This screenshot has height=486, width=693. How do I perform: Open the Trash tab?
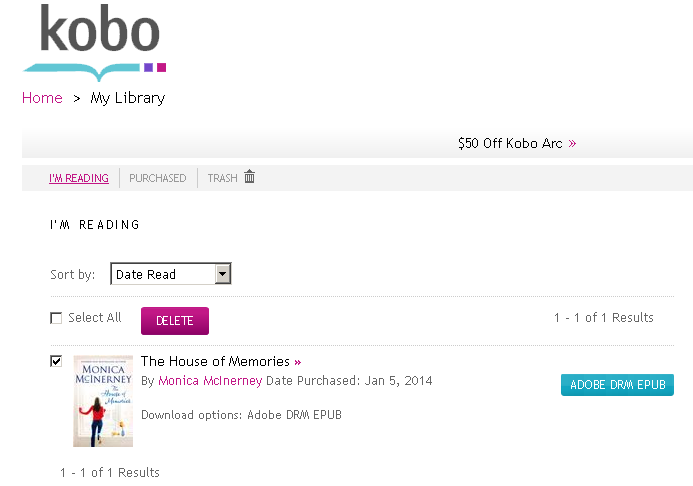click(x=222, y=178)
